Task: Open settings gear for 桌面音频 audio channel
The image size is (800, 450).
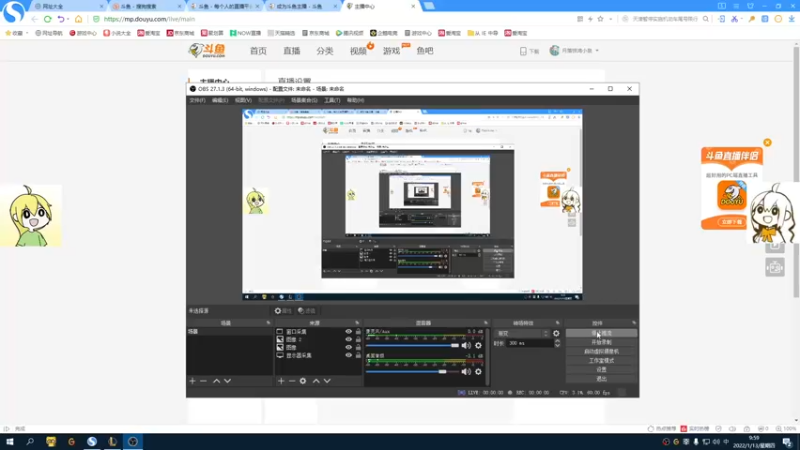Action: [x=478, y=371]
